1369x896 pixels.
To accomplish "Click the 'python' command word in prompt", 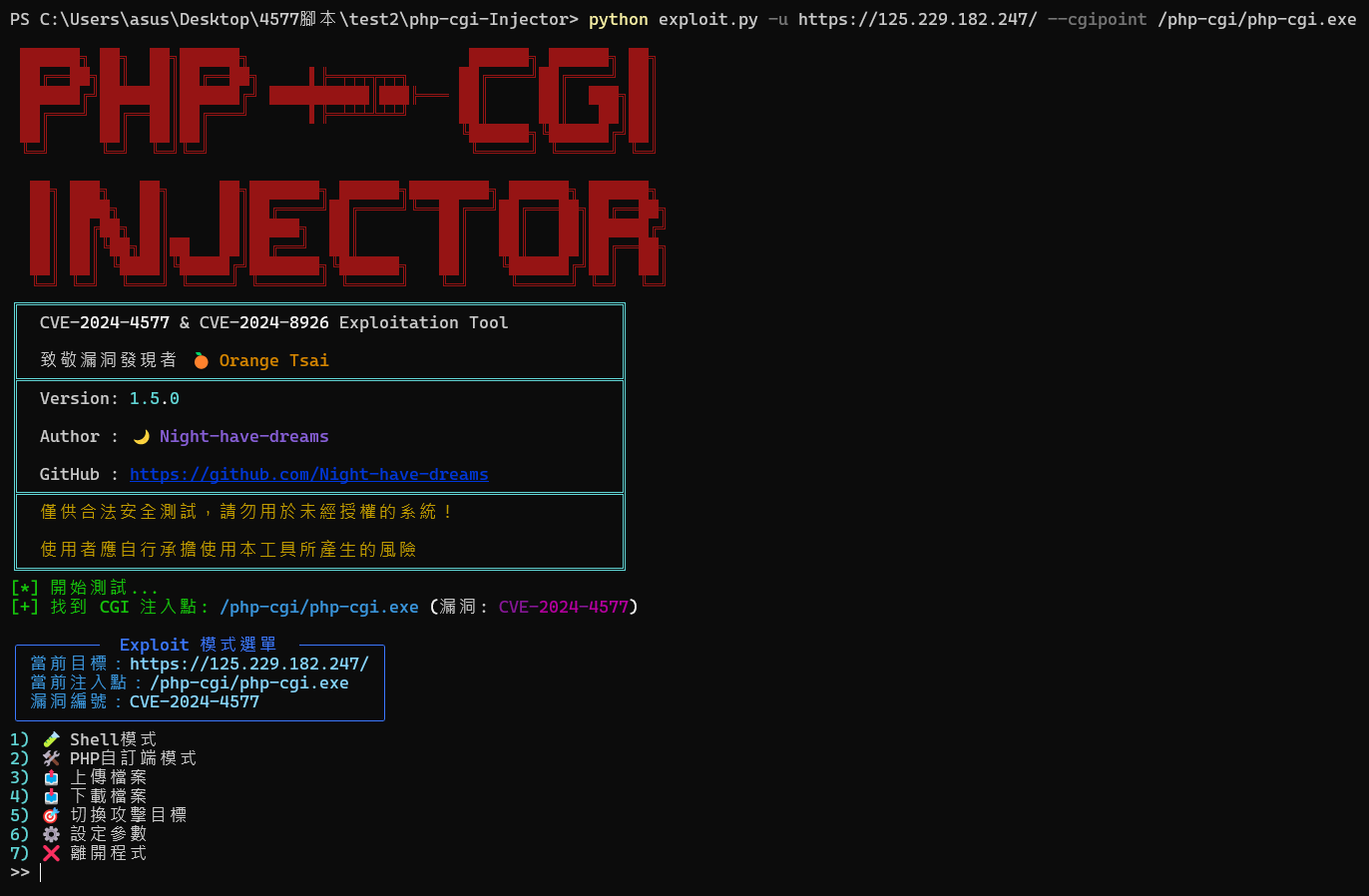I will [619, 19].
